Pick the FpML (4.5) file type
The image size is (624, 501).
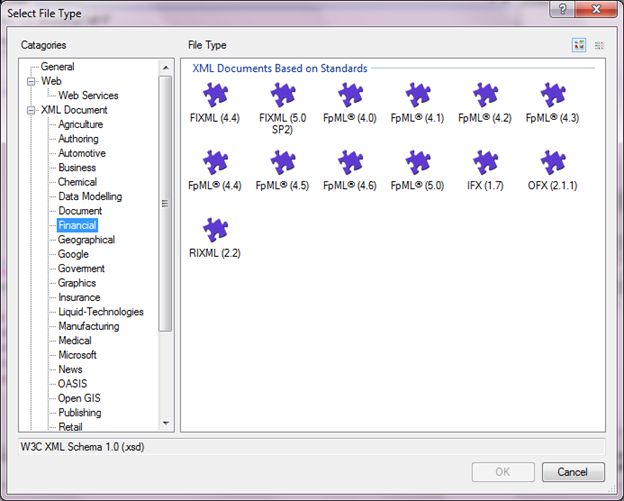click(x=283, y=162)
